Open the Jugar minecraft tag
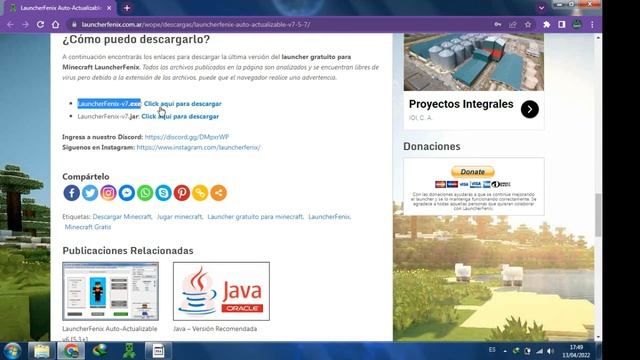This screenshot has height=360, width=640. 180,217
